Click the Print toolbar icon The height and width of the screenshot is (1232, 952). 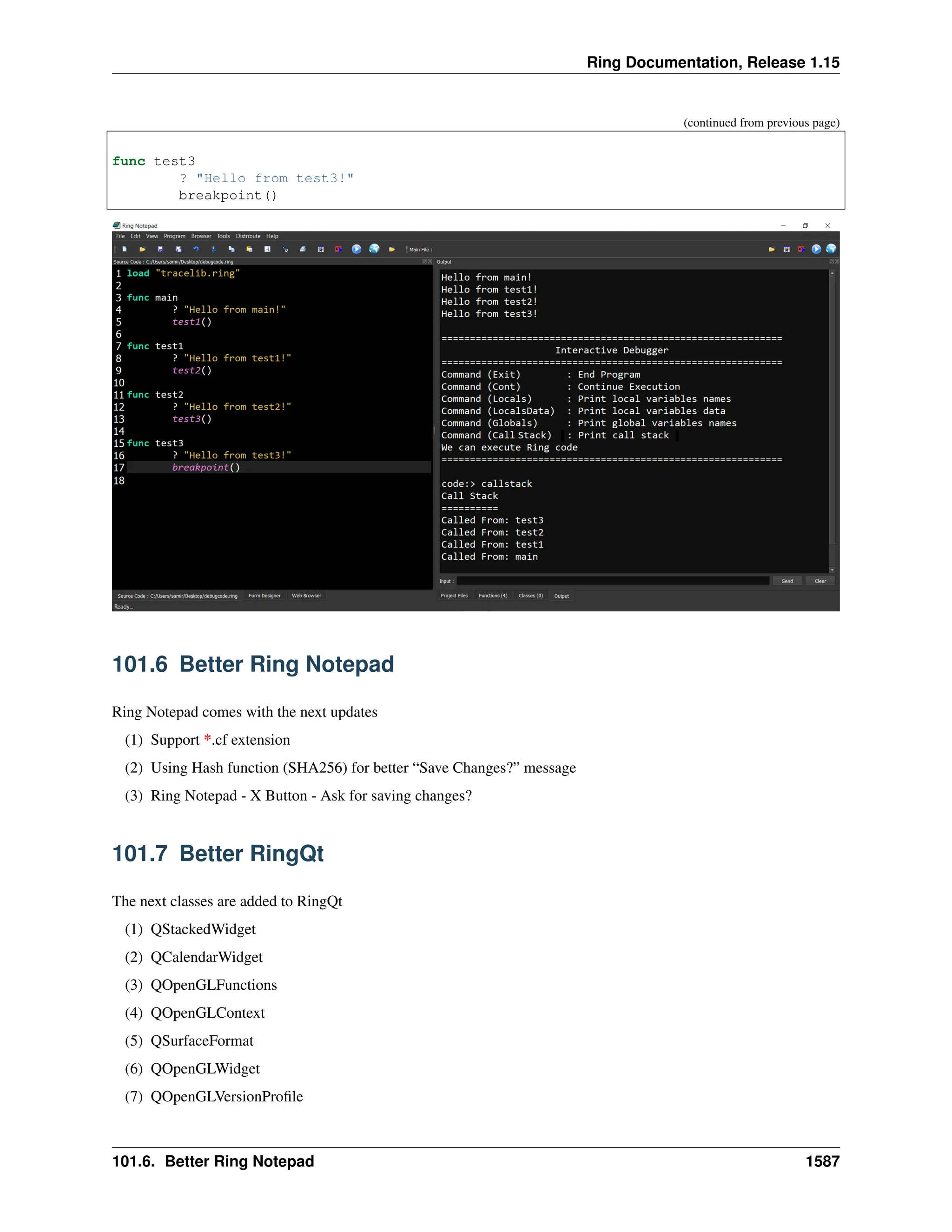tap(303, 249)
